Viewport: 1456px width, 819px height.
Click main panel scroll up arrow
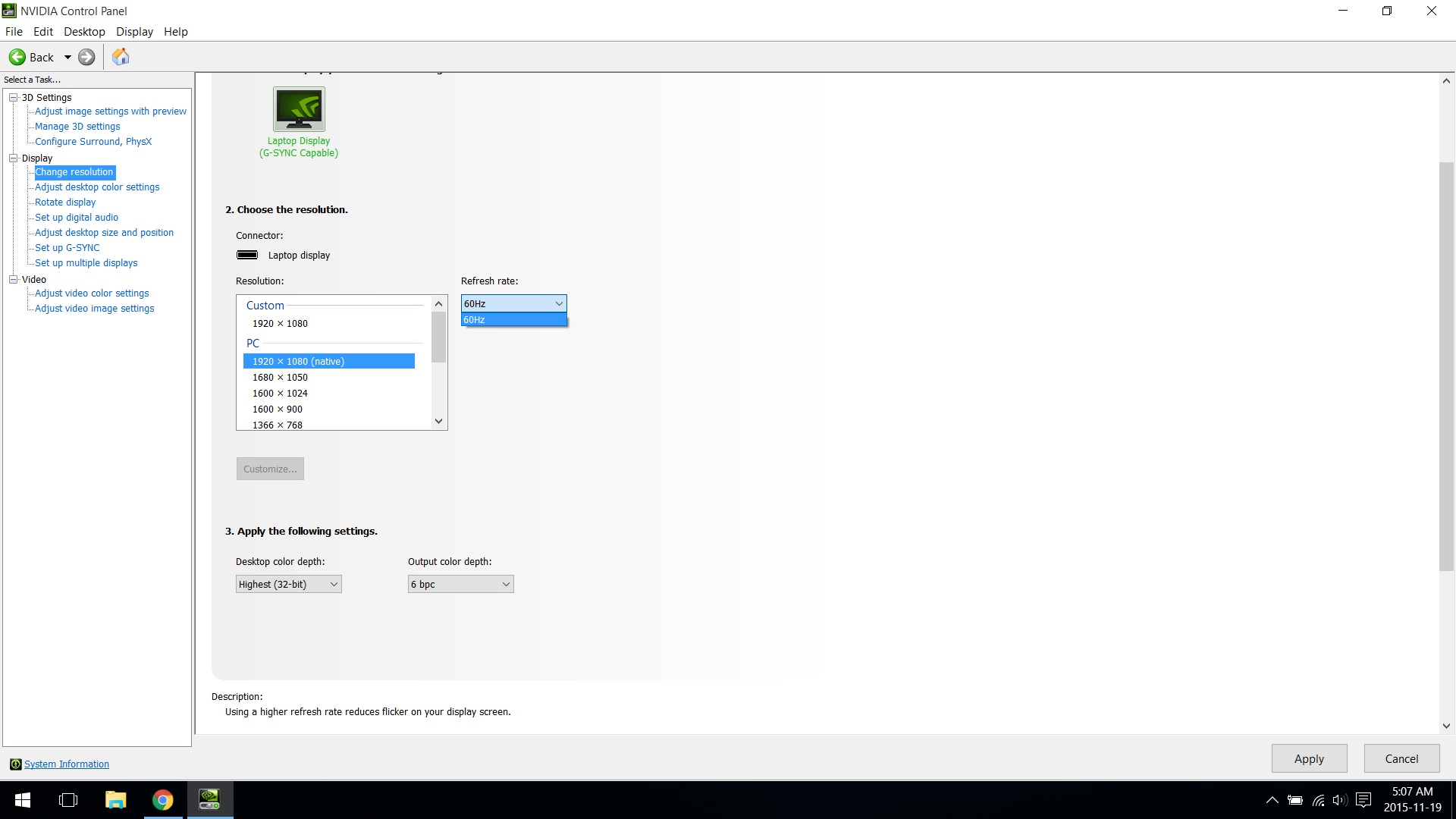[x=1446, y=80]
